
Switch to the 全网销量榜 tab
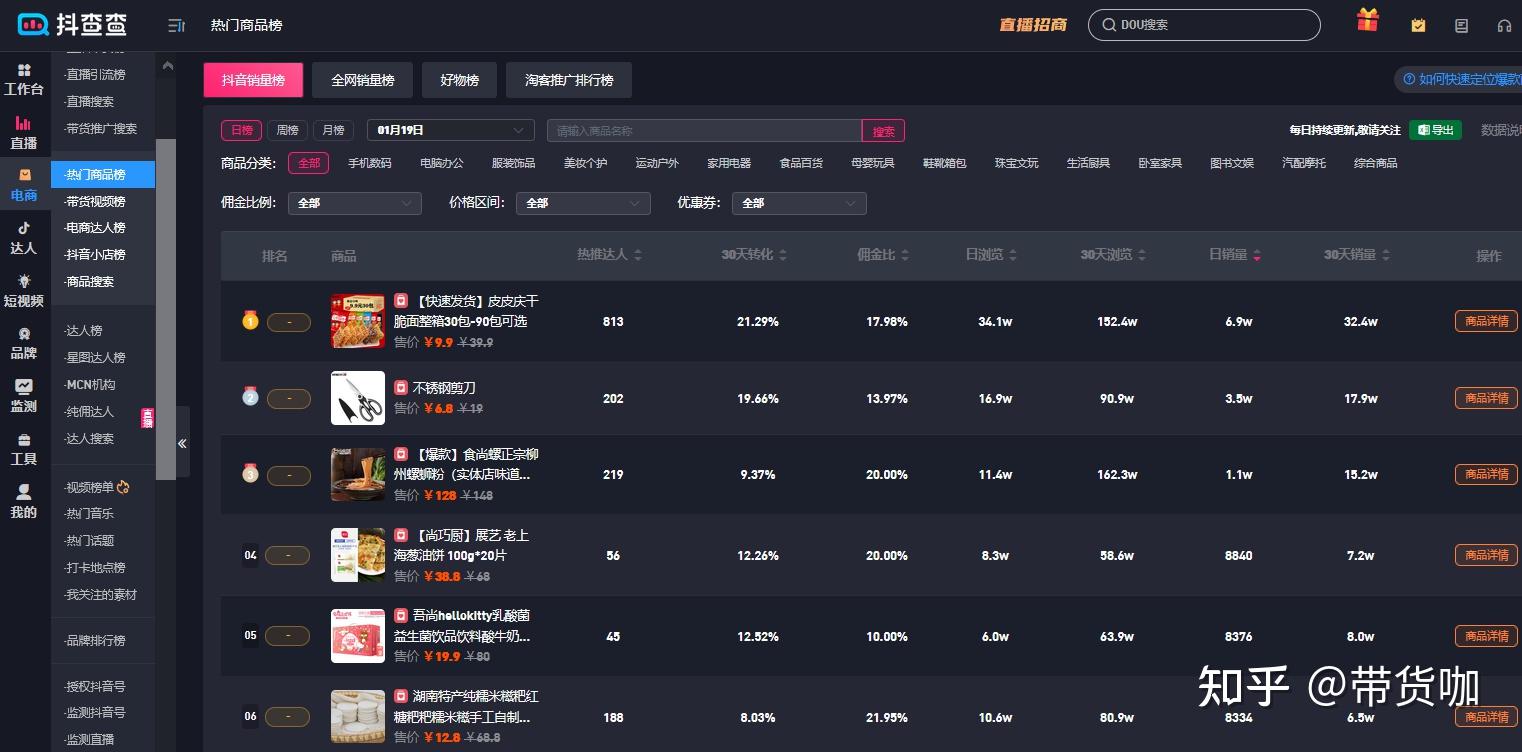(363, 80)
